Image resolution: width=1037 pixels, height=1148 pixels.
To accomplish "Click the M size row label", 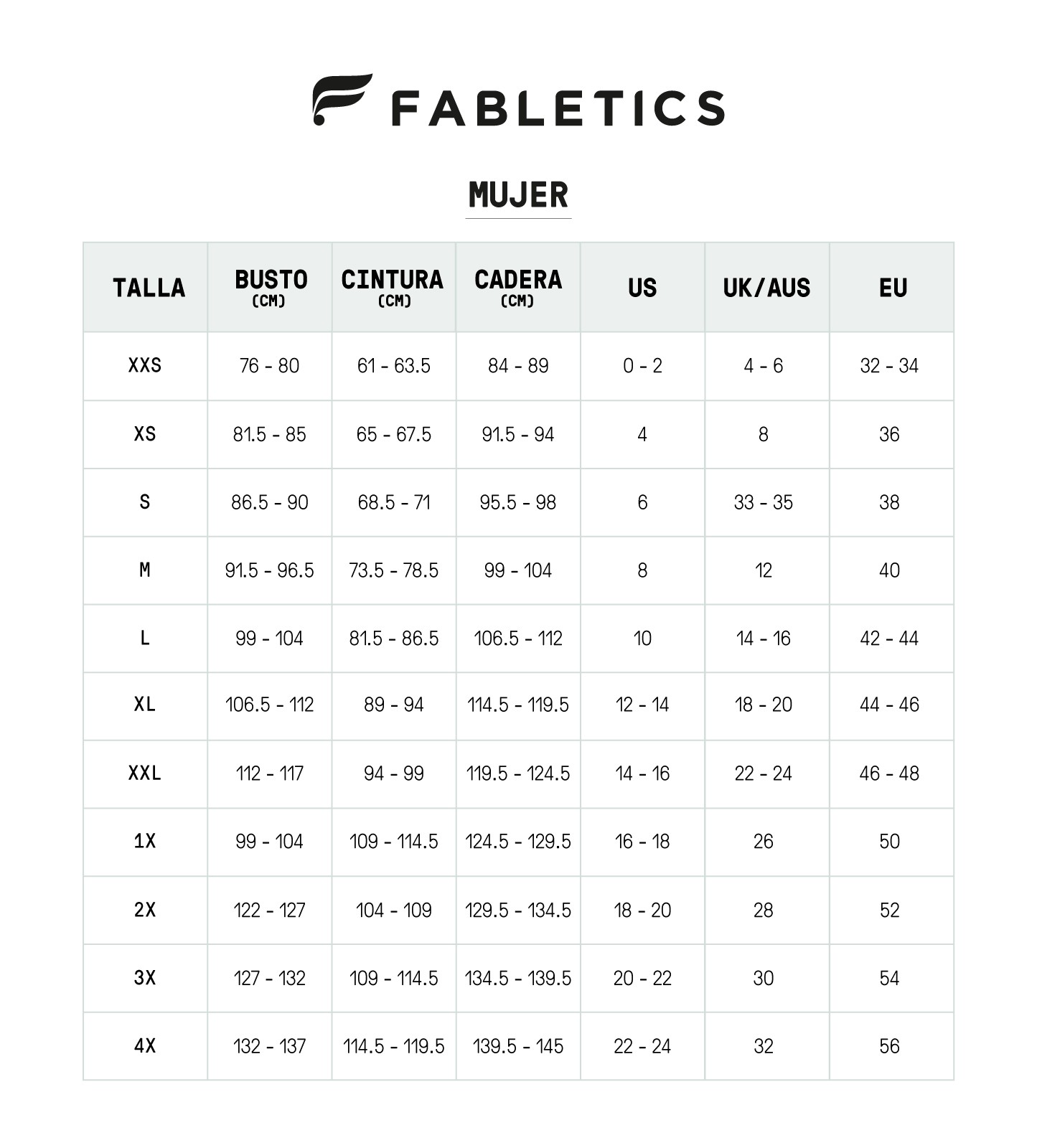I will coord(145,570).
